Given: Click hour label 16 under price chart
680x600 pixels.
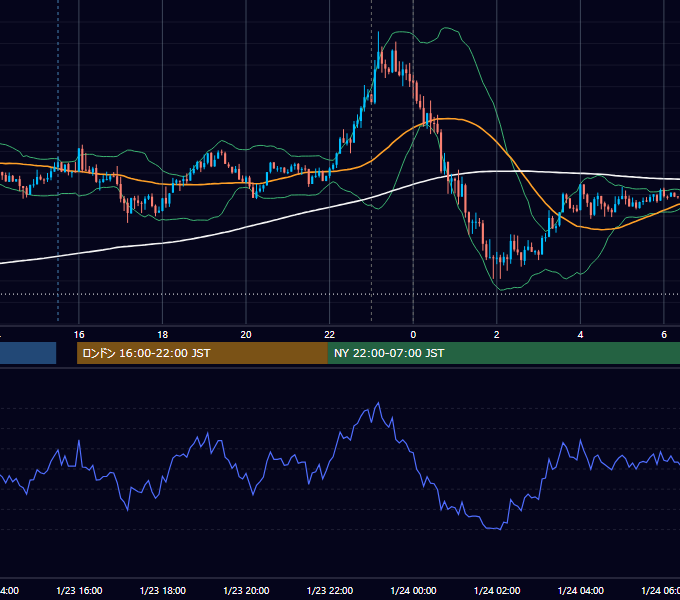Looking at the screenshot, I should pyautogui.click(x=79, y=335).
